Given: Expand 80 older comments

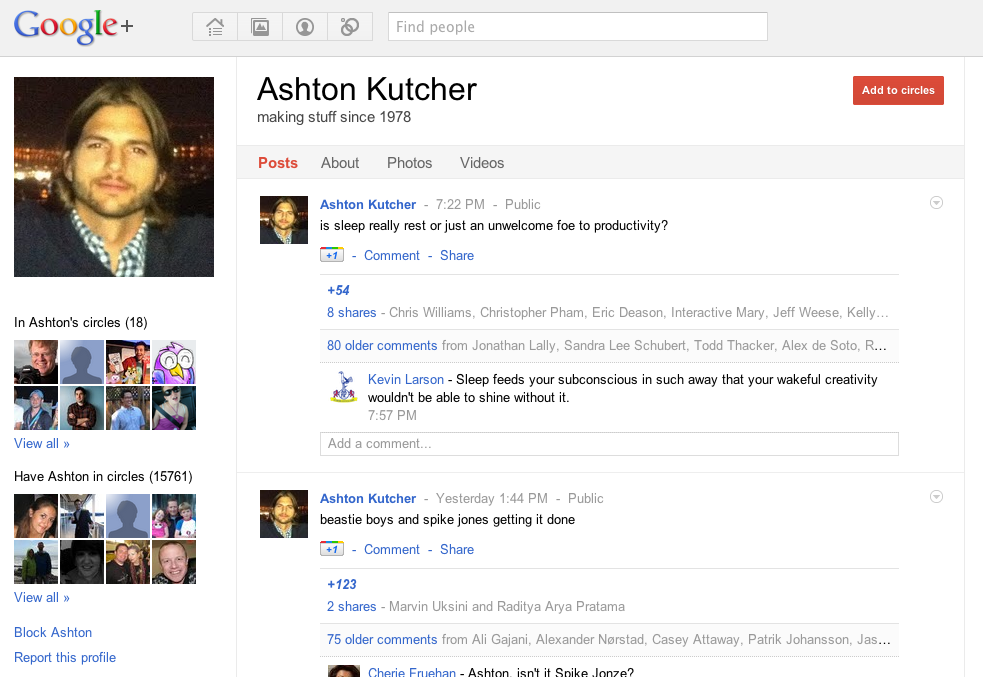Looking at the screenshot, I should tap(382, 346).
